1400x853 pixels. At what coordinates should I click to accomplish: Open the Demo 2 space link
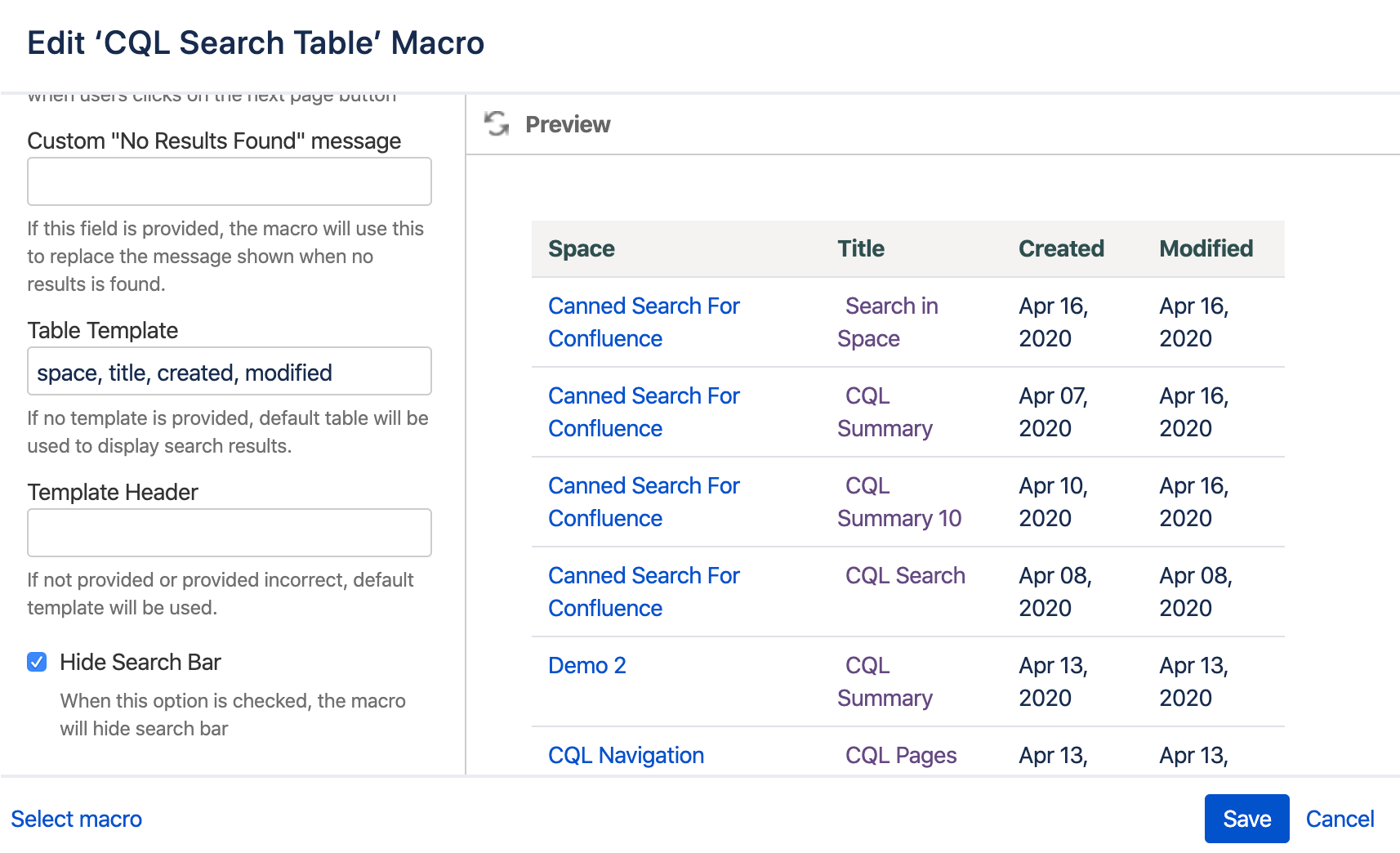click(586, 666)
